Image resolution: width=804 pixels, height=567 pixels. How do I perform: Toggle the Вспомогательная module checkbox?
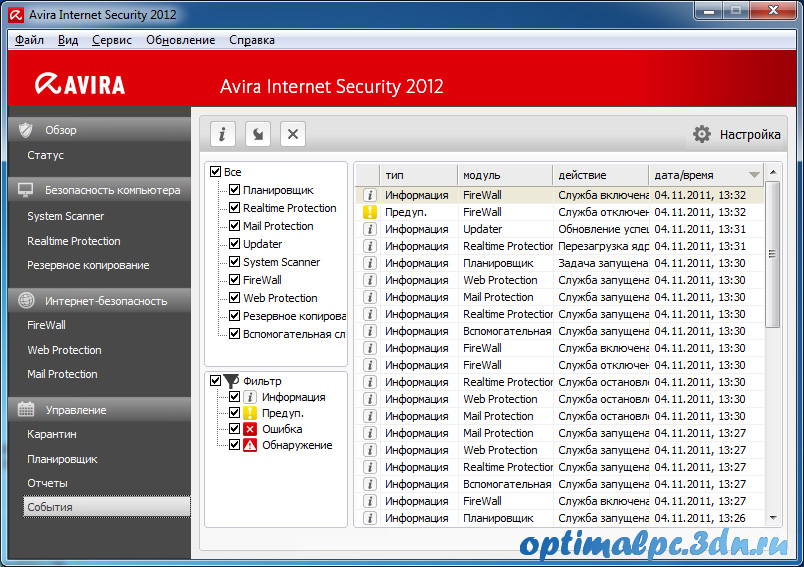pos(234,334)
